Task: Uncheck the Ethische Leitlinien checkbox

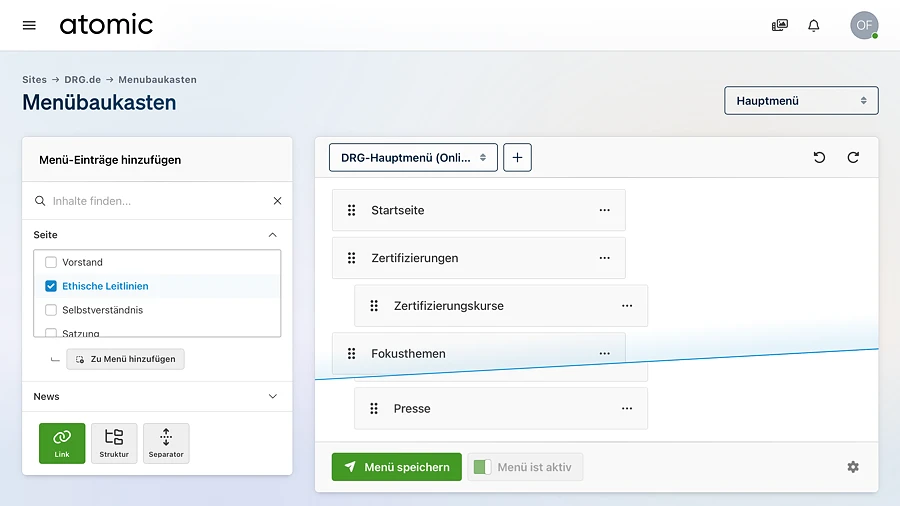Action: 51,286
